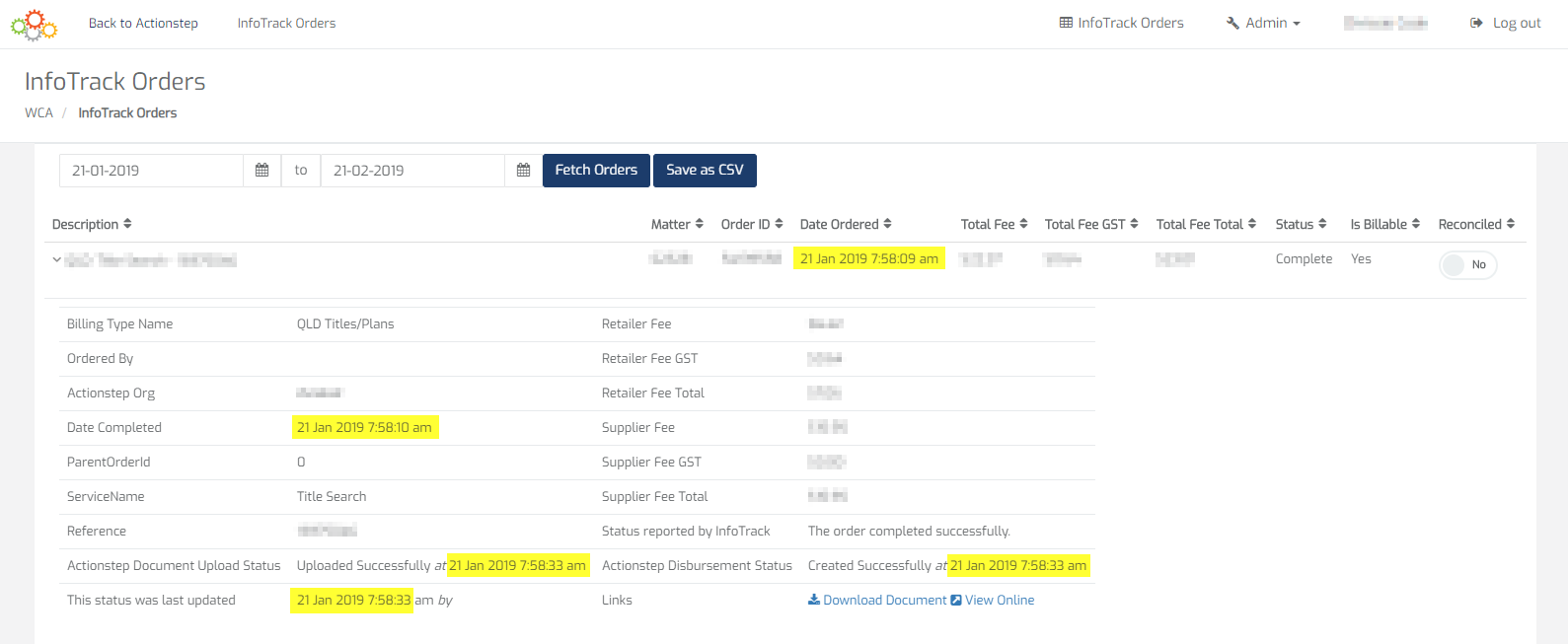This screenshot has width=1568, height=644.
Task: Click the InfoTrack Orders table icon
Action: tap(1066, 23)
